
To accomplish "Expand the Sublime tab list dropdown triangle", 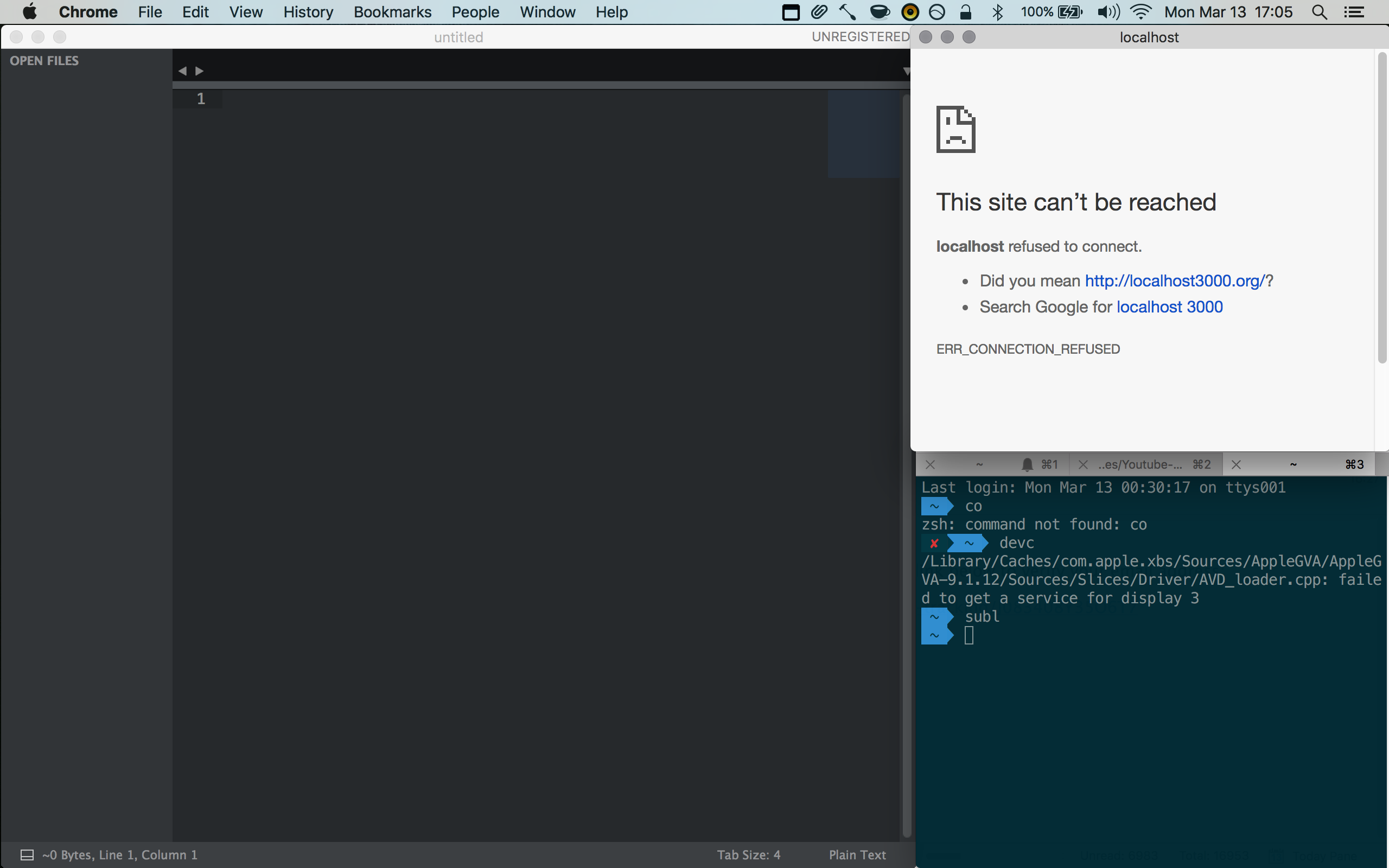I will [906, 71].
